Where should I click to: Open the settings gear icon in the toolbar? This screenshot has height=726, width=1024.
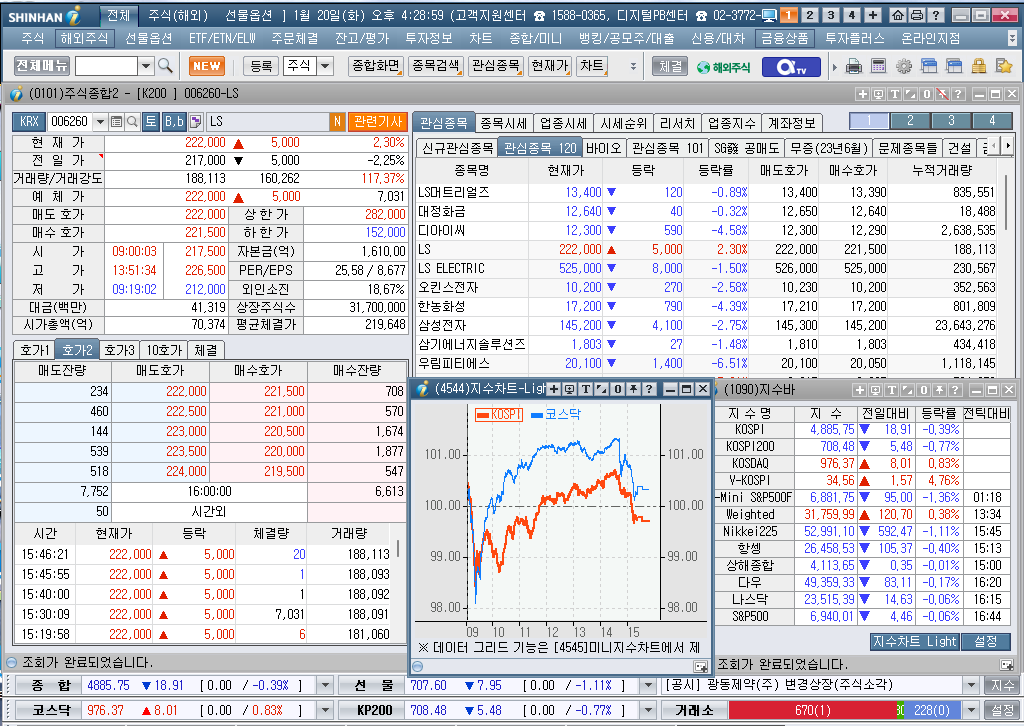pos(904,66)
